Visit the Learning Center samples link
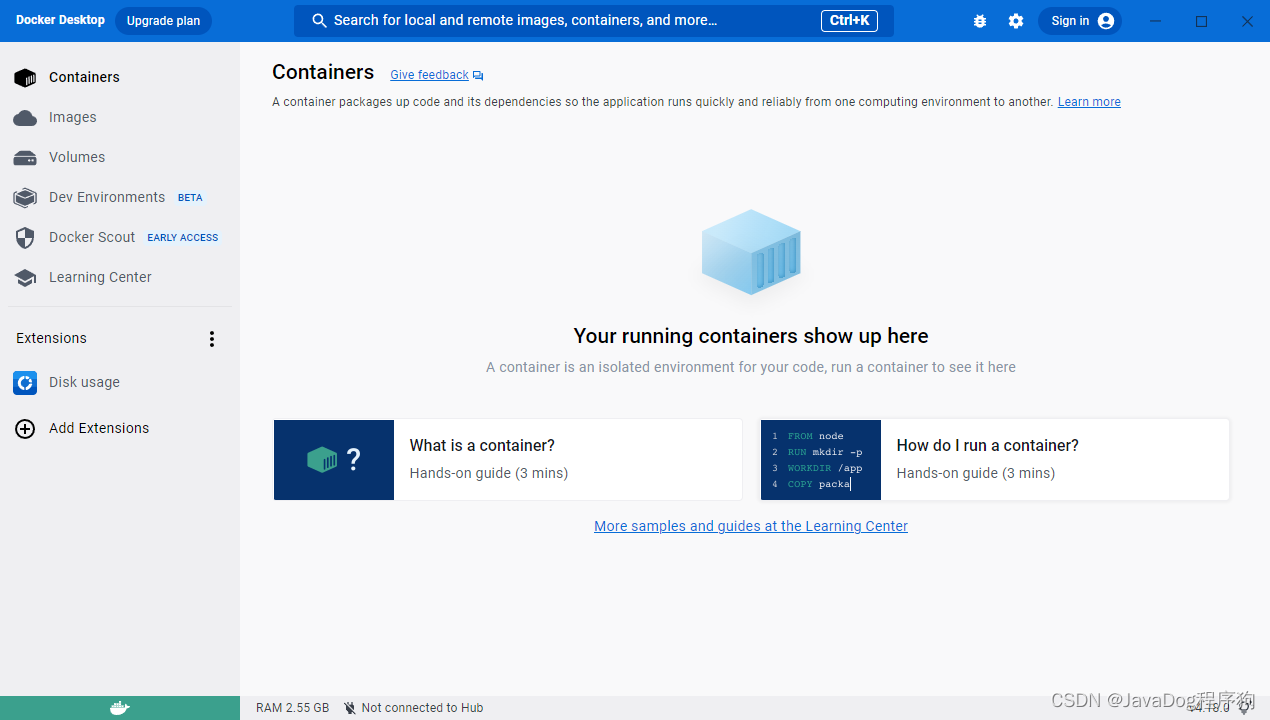1270x720 pixels. 750,526
